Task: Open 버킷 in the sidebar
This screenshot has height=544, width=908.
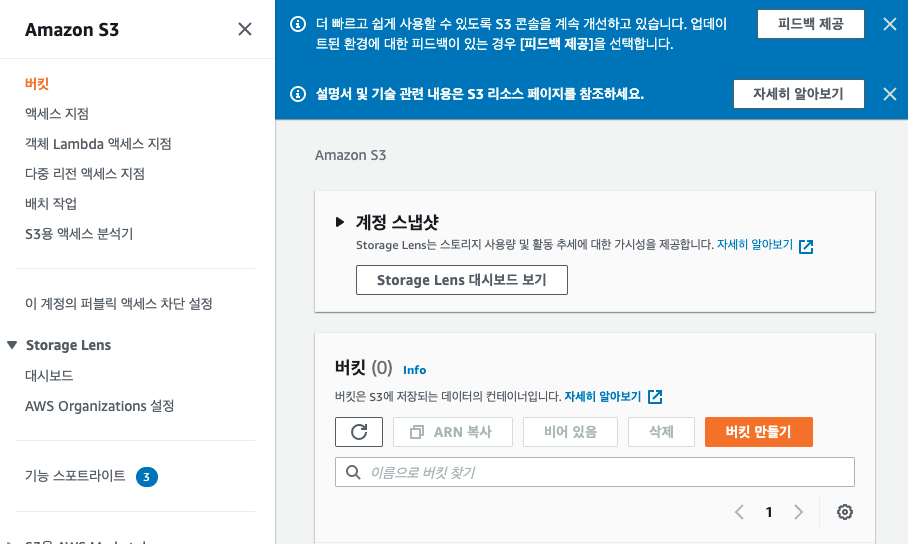Action: (36, 83)
